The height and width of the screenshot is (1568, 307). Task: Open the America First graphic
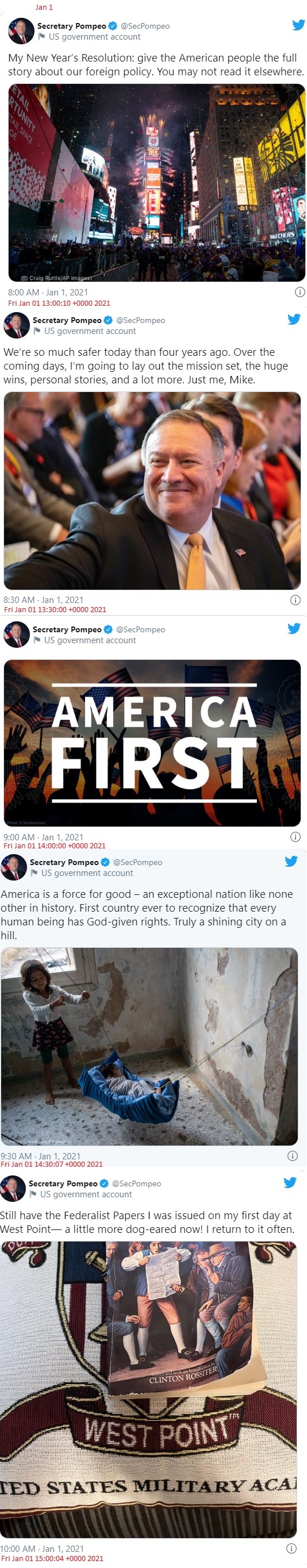152,743
